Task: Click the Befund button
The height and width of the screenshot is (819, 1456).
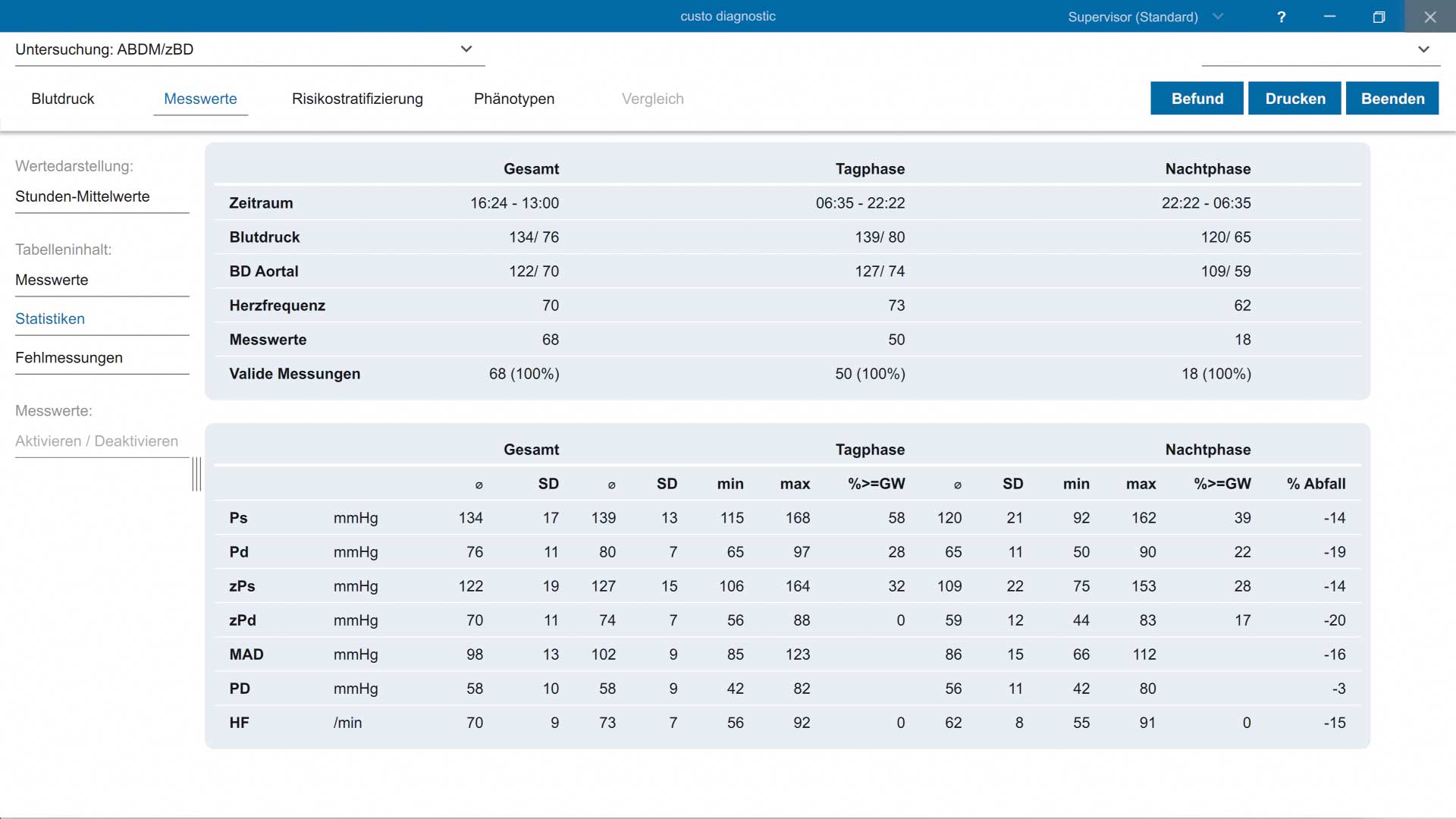Action: tap(1197, 99)
